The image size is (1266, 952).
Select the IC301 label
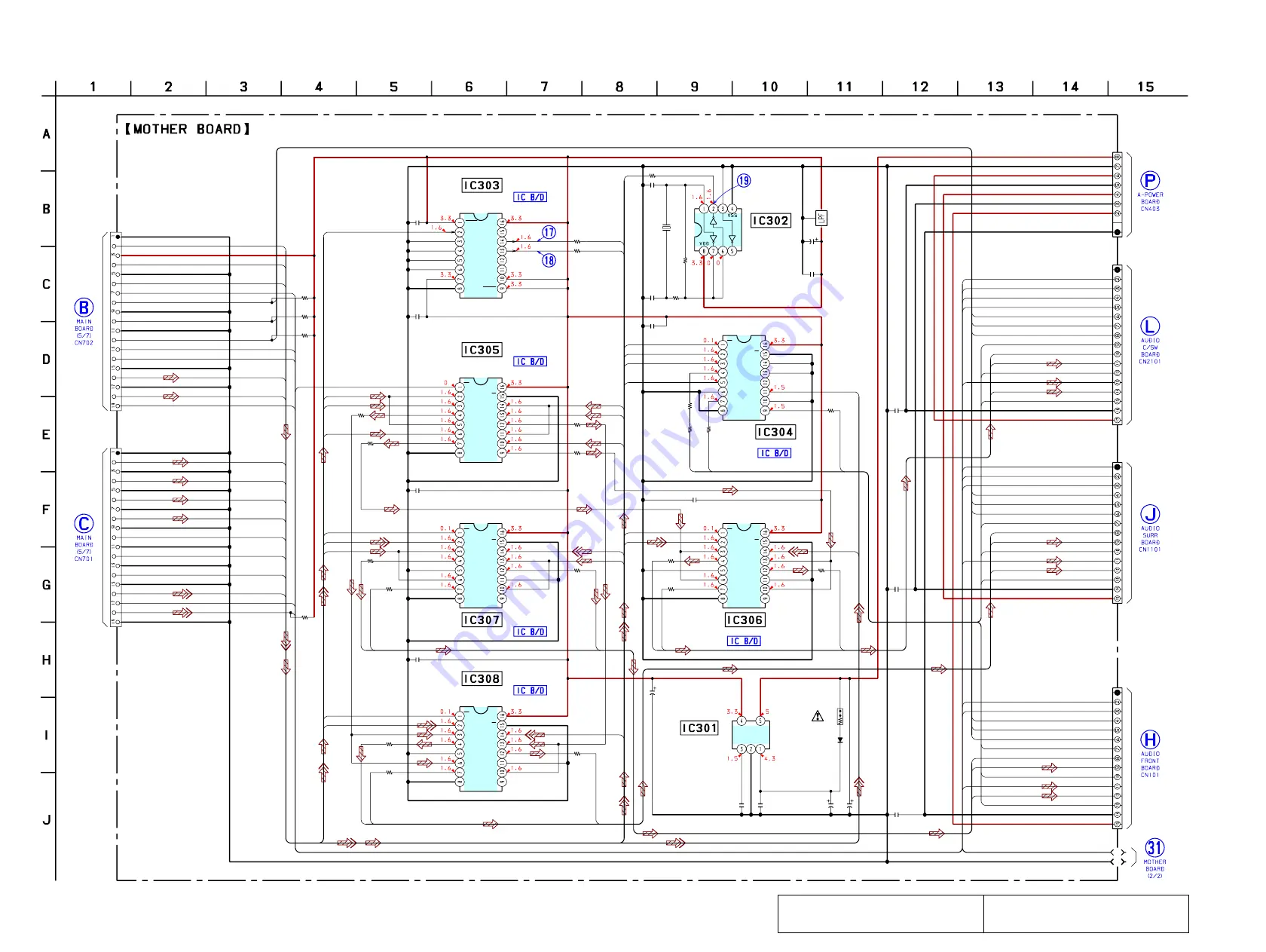coord(699,728)
